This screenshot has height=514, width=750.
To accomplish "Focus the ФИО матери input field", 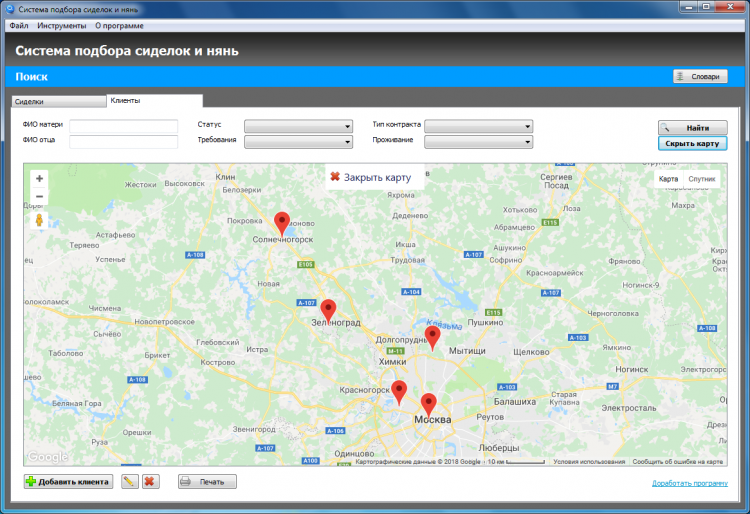I will (x=123, y=126).
